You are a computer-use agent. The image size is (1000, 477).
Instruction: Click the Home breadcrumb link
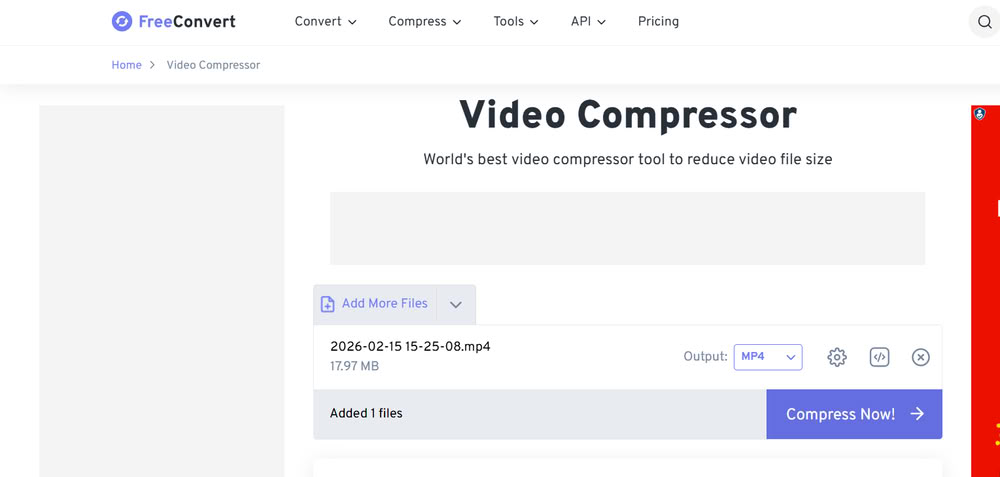coord(126,65)
